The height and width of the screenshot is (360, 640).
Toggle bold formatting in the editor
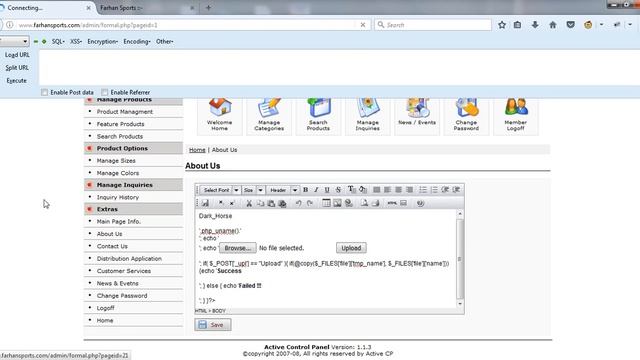pos(305,190)
